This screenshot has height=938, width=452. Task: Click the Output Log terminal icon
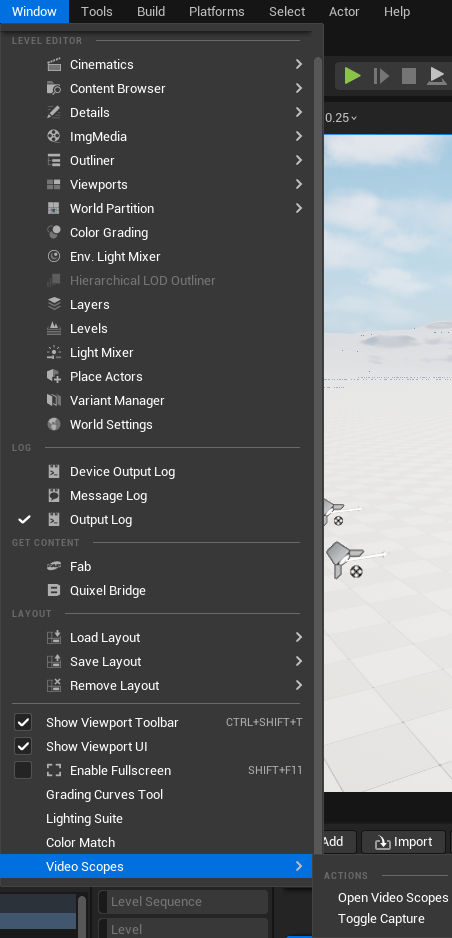pos(54,519)
